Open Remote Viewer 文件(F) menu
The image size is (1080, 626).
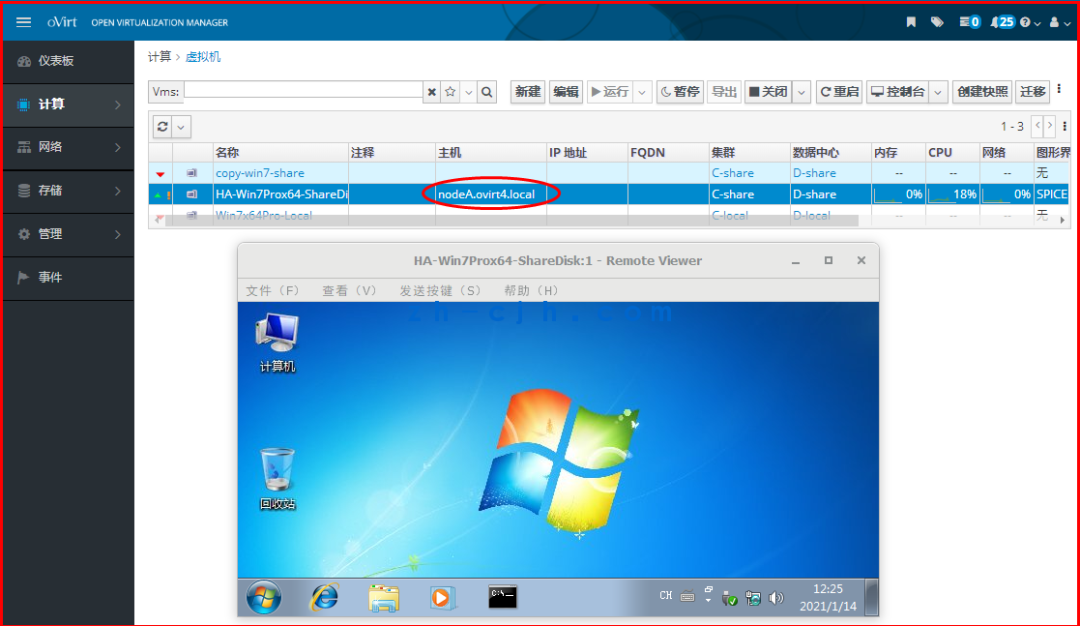click(x=273, y=291)
